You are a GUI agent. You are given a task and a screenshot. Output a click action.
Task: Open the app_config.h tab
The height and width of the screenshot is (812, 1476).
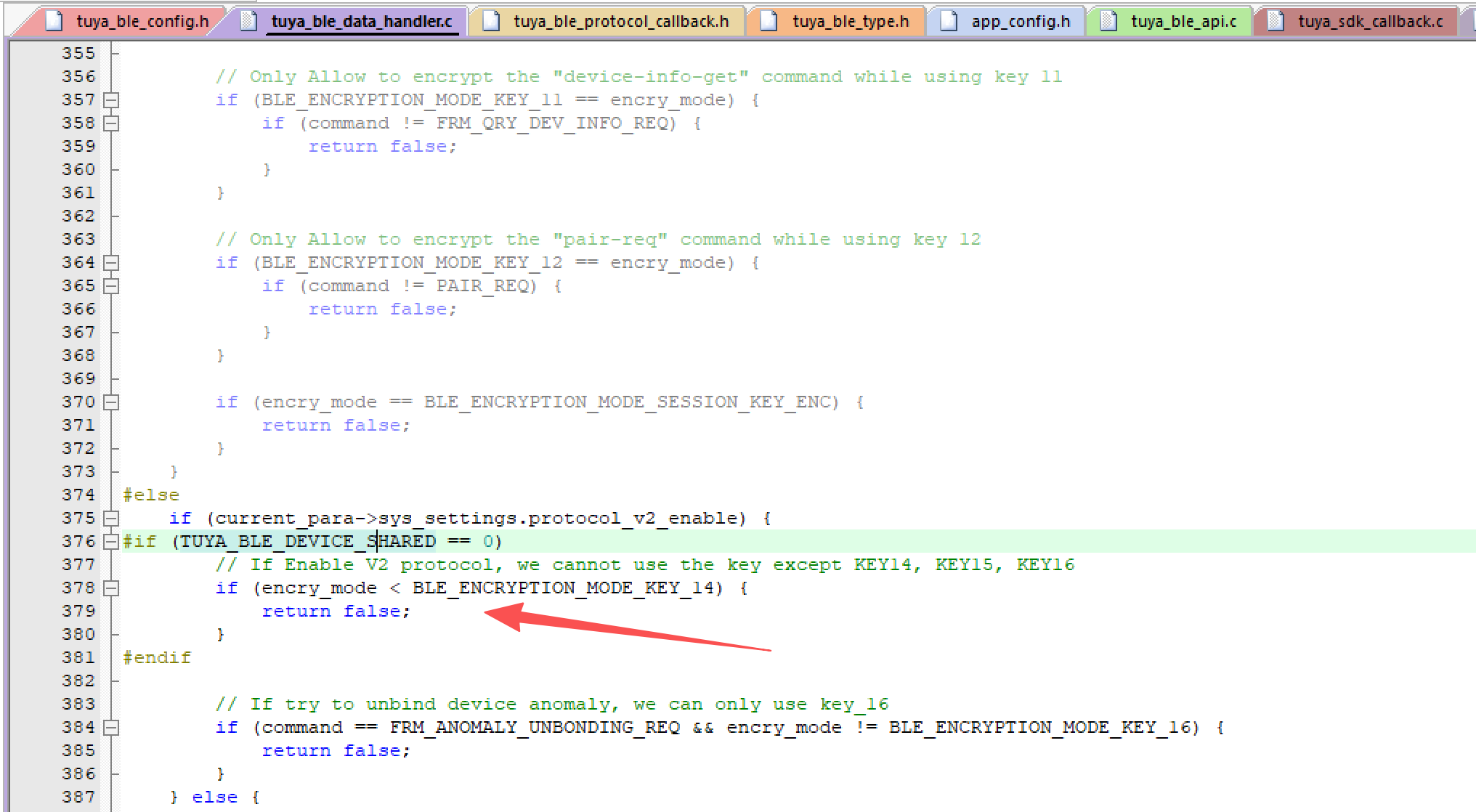click(x=1021, y=22)
